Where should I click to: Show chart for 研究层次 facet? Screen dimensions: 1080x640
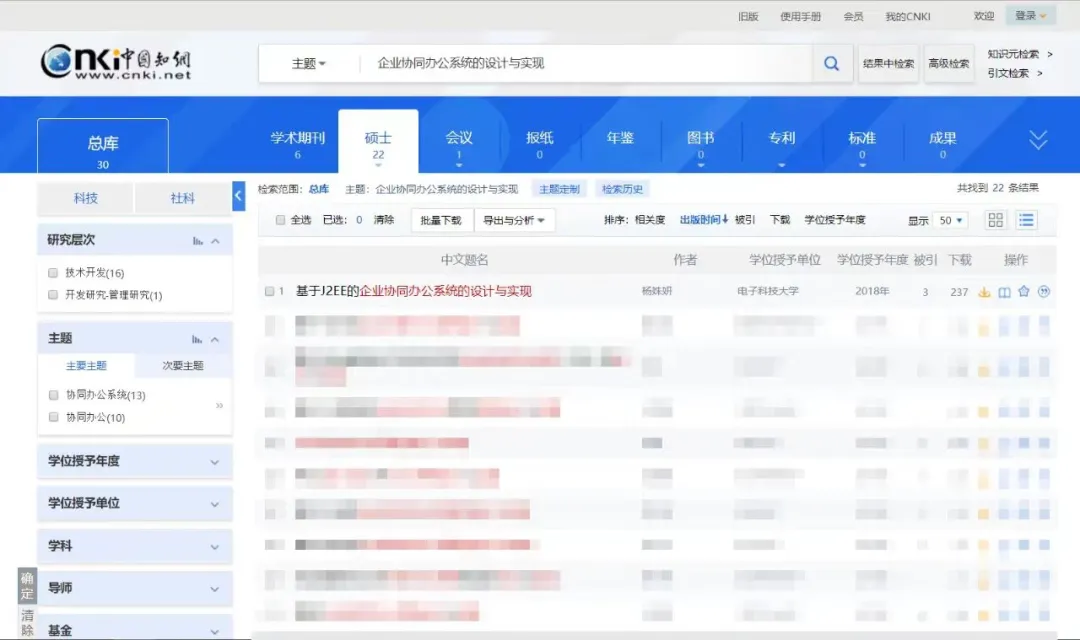pos(198,240)
